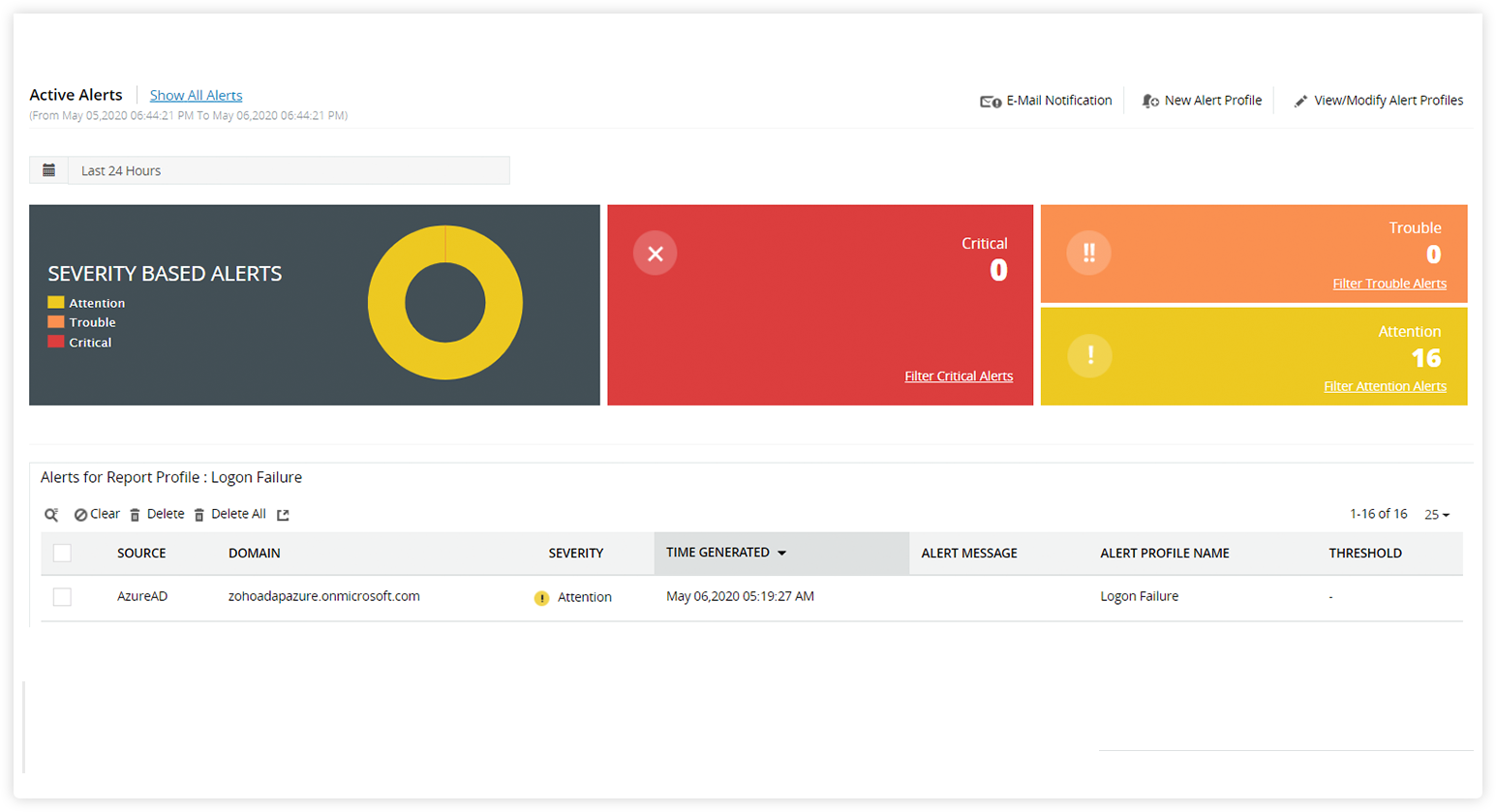Click the Delete All trash icon

tap(199, 515)
